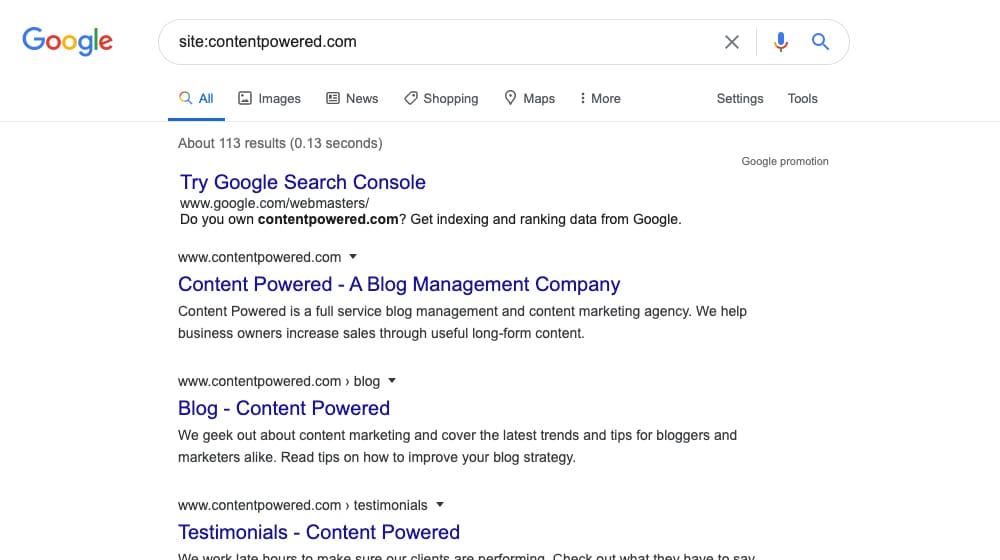Clear the search query with X icon

(732, 42)
